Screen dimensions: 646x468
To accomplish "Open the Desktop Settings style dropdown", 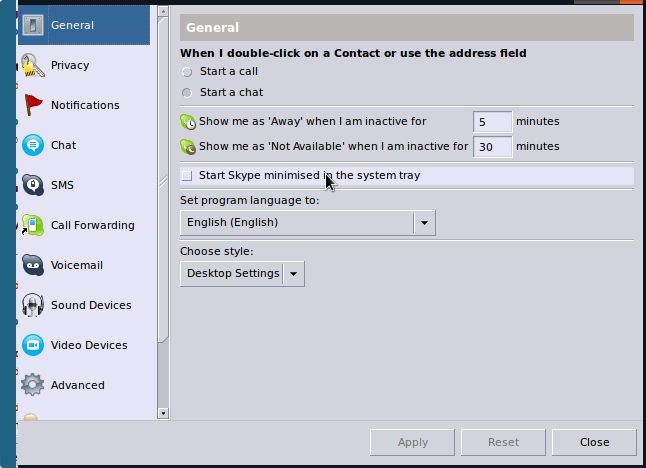I will tap(293, 273).
